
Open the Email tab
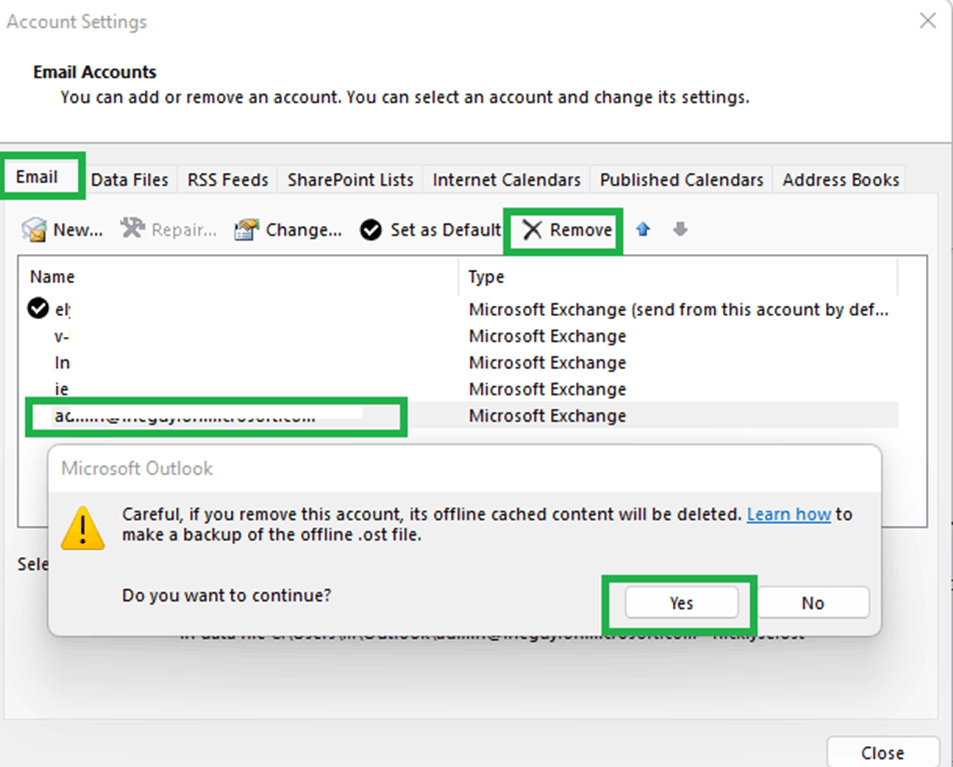coord(37,177)
